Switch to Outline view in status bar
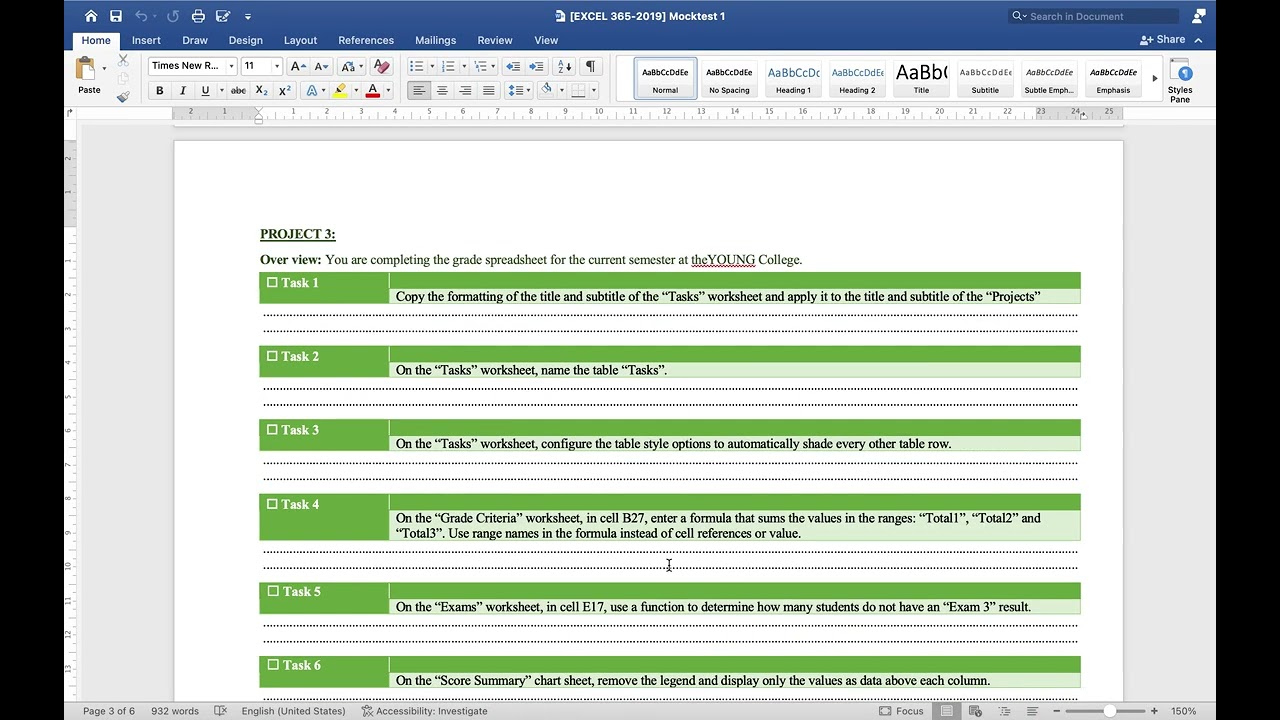This screenshot has height=720, width=1280. (x=1004, y=711)
